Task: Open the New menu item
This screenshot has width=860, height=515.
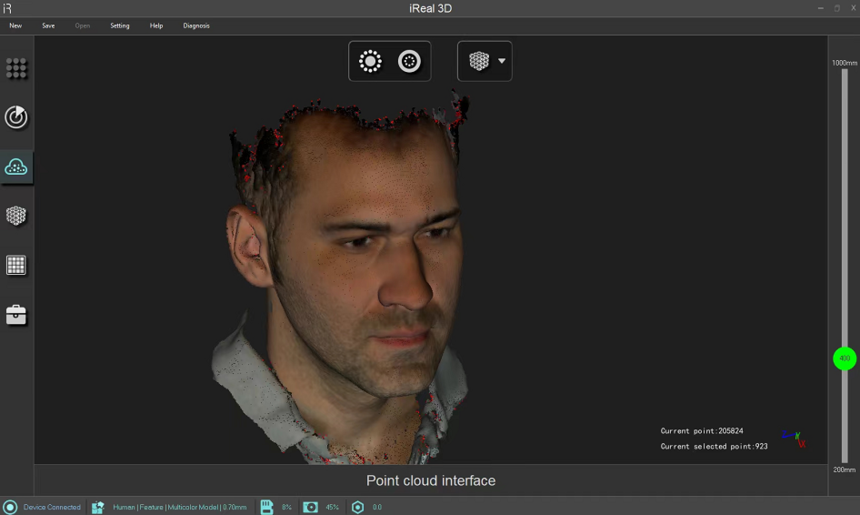Action: [15, 26]
